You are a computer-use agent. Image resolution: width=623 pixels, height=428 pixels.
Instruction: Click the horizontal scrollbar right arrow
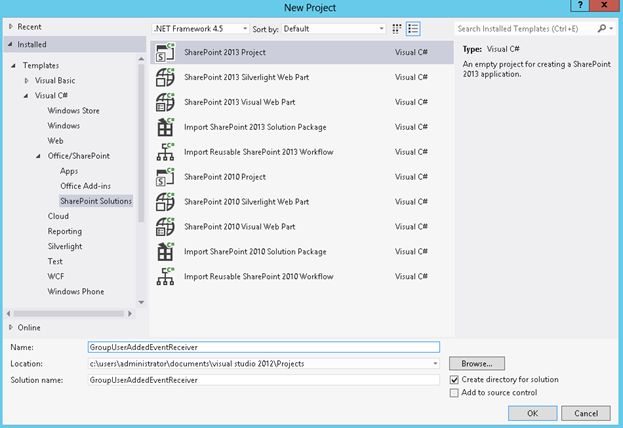(x=130, y=314)
